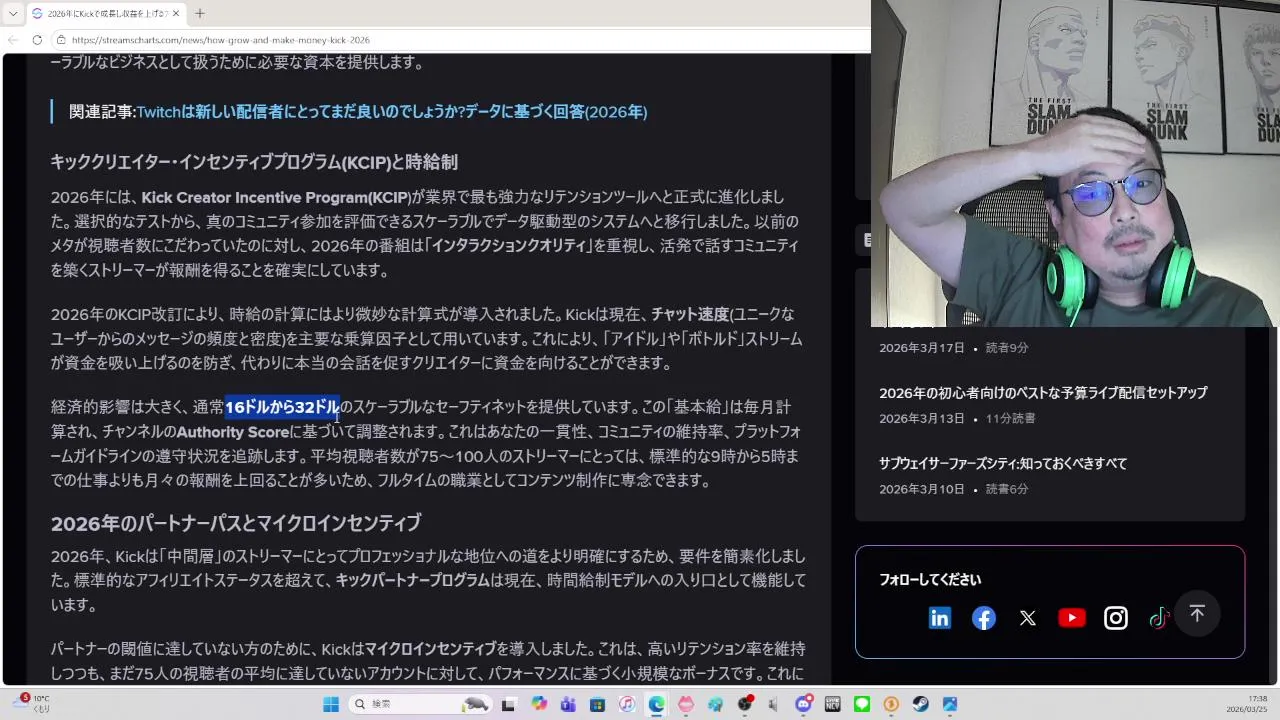Image resolution: width=1280 pixels, height=720 pixels.
Task: Open the Photos app on the taskbar
Action: pos(950,704)
